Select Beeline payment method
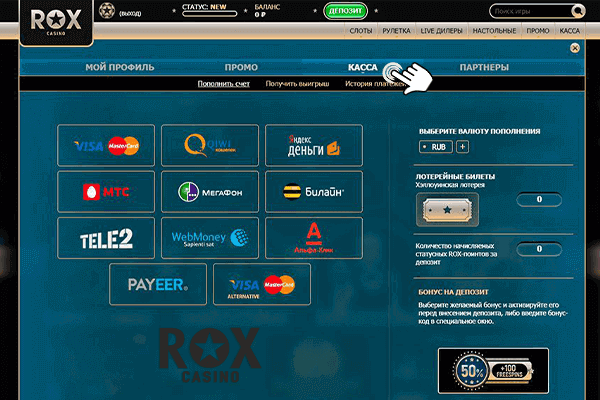 click(313, 191)
